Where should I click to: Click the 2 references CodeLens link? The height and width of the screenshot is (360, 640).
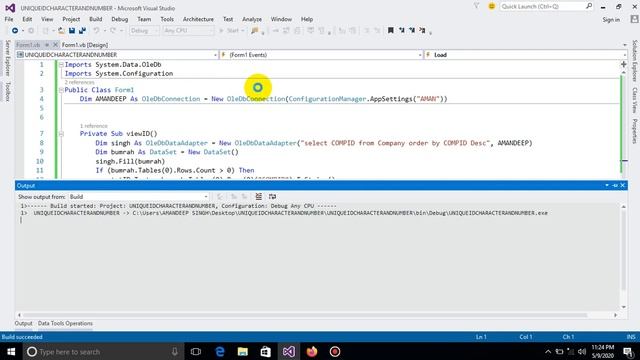(x=80, y=82)
